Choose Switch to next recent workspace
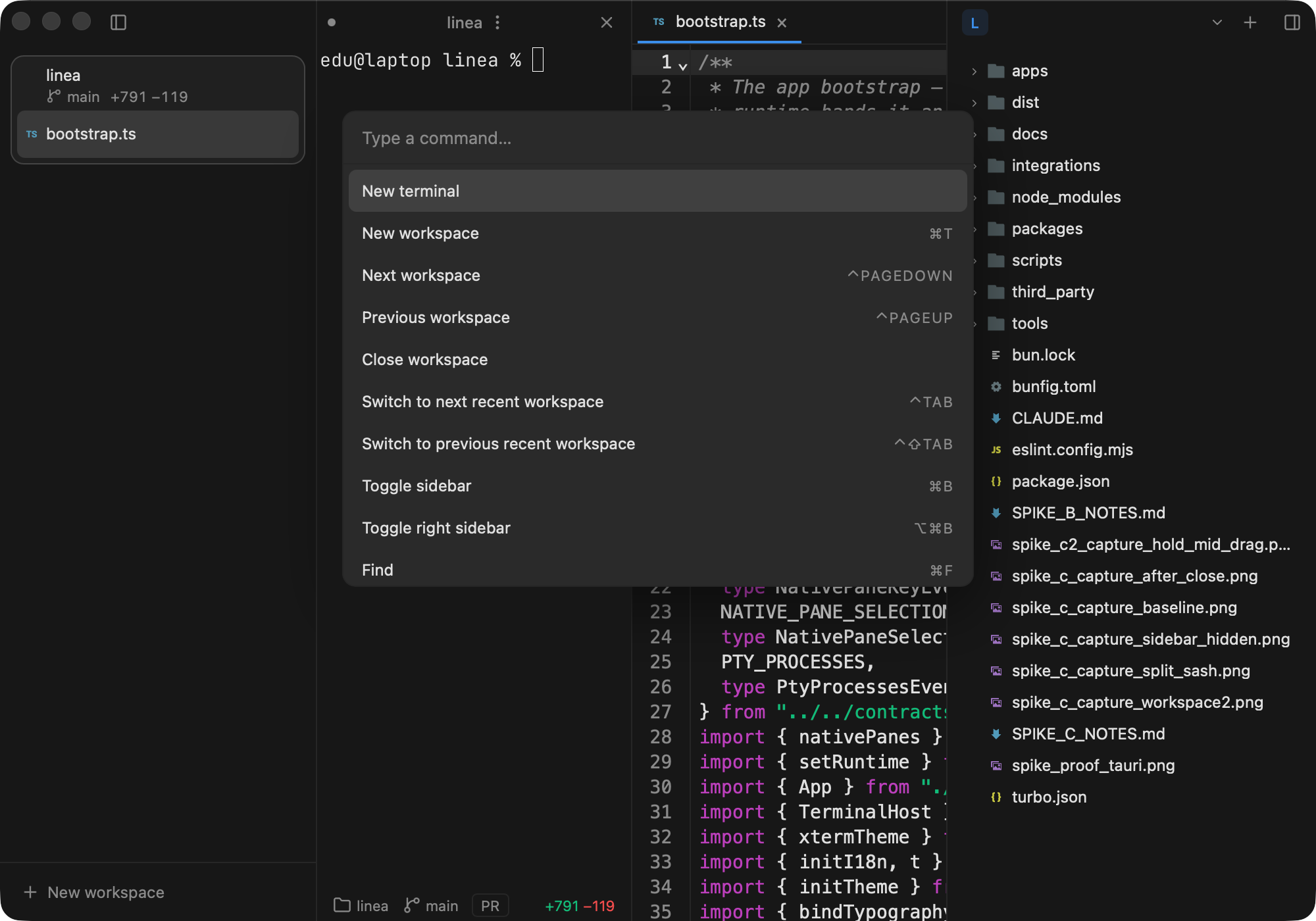Viewport: 1316px width, 921px height. point(658,402)
